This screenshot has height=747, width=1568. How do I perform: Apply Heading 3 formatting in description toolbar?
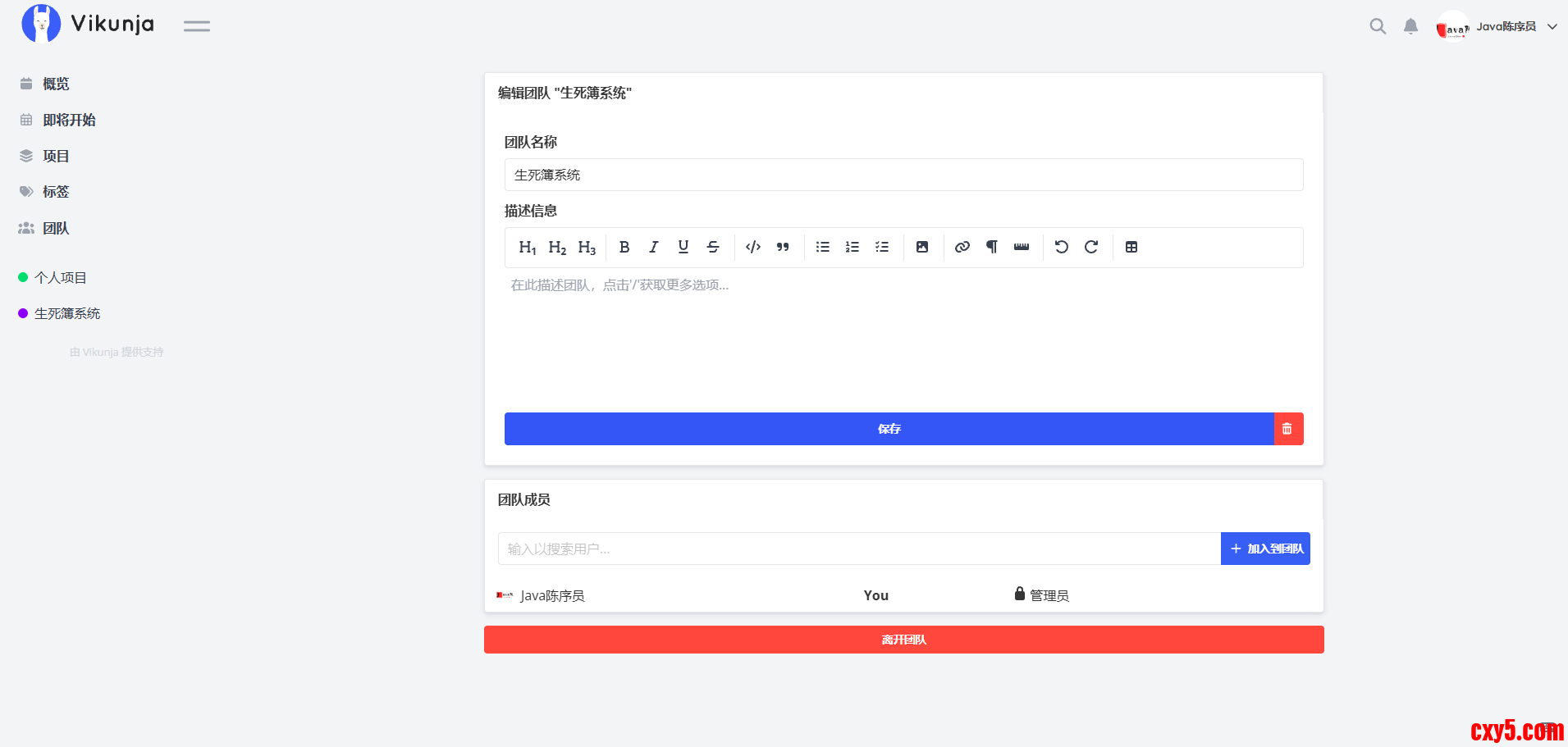587,248
